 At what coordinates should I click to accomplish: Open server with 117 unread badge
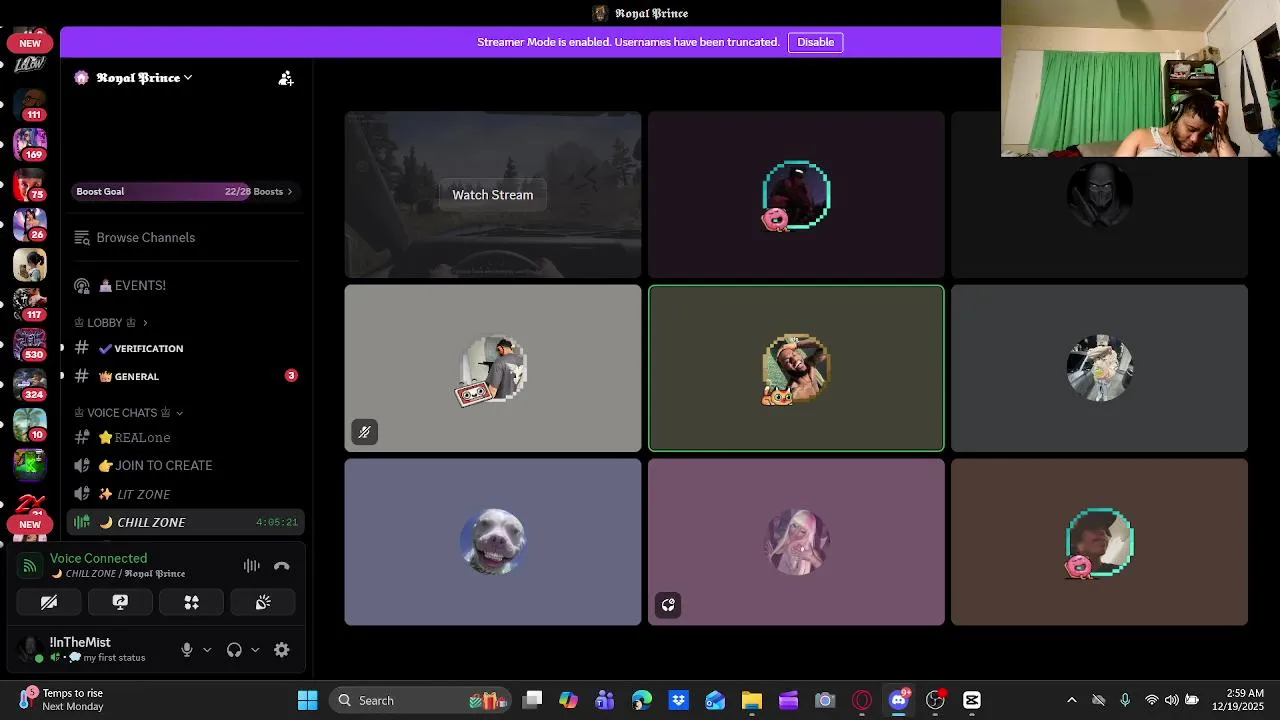[x=30, y=305]
